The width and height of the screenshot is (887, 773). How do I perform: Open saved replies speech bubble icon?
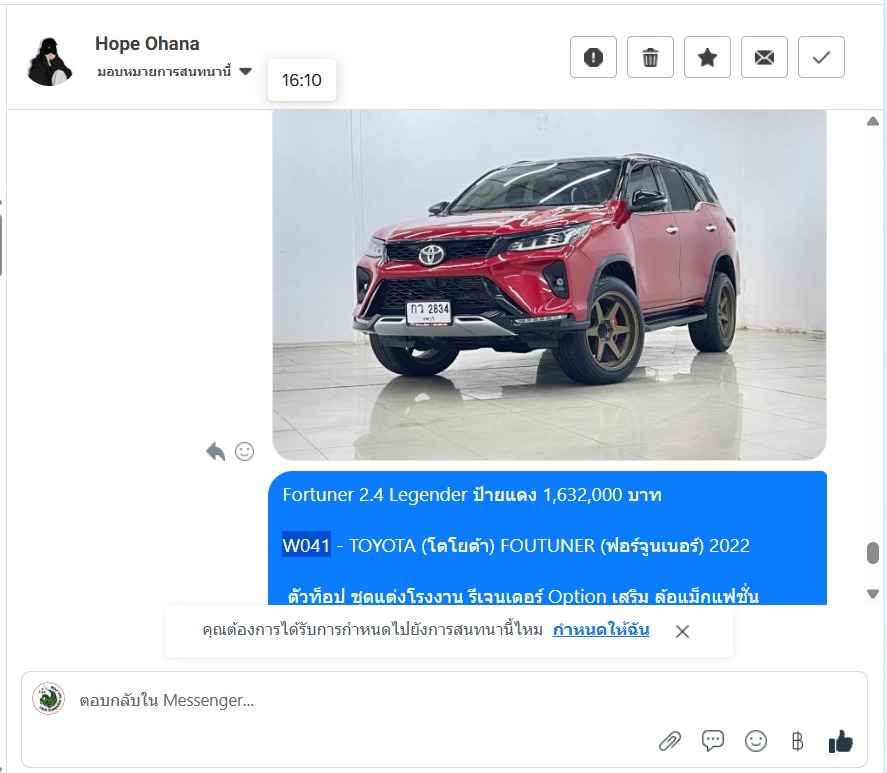[713, 741]
